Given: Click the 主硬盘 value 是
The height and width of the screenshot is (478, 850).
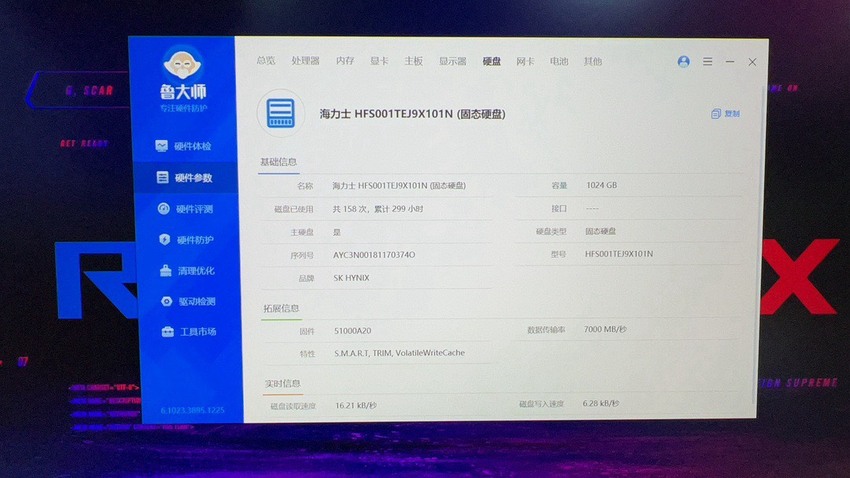Looking at the screenshot, I should (x=337, y=232).
